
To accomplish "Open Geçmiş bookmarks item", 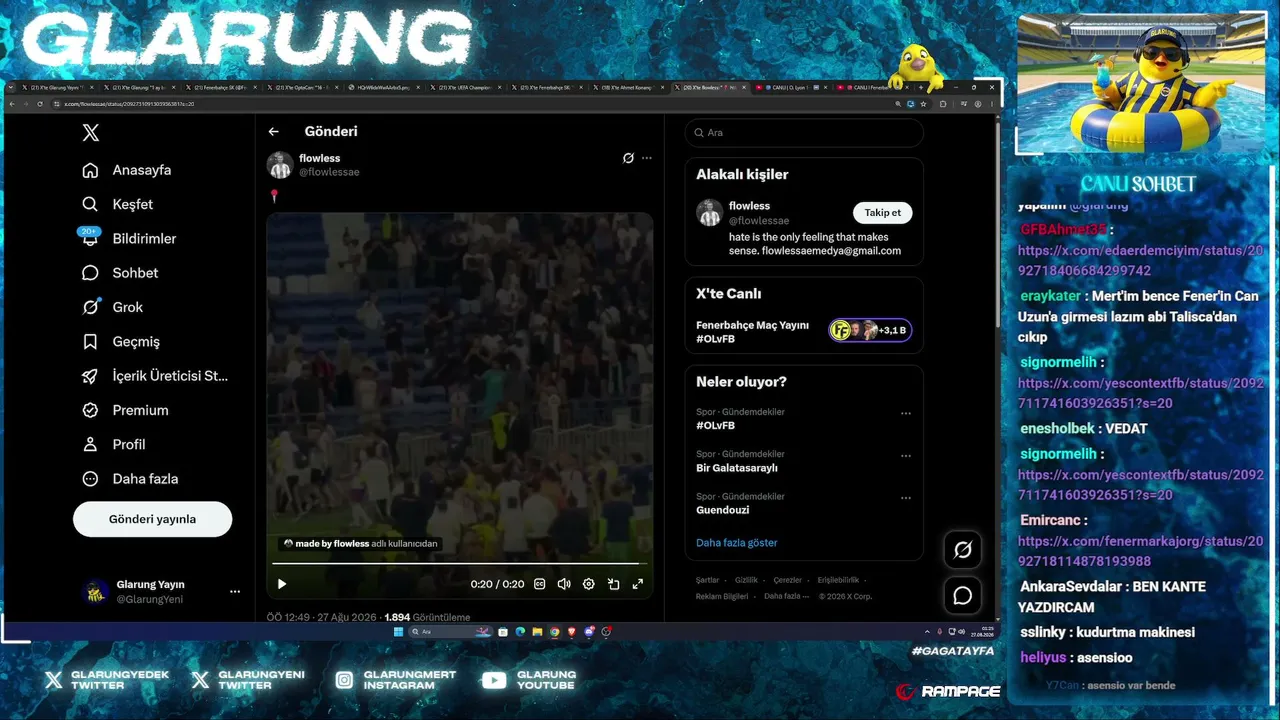I will [x=121, y=341].
